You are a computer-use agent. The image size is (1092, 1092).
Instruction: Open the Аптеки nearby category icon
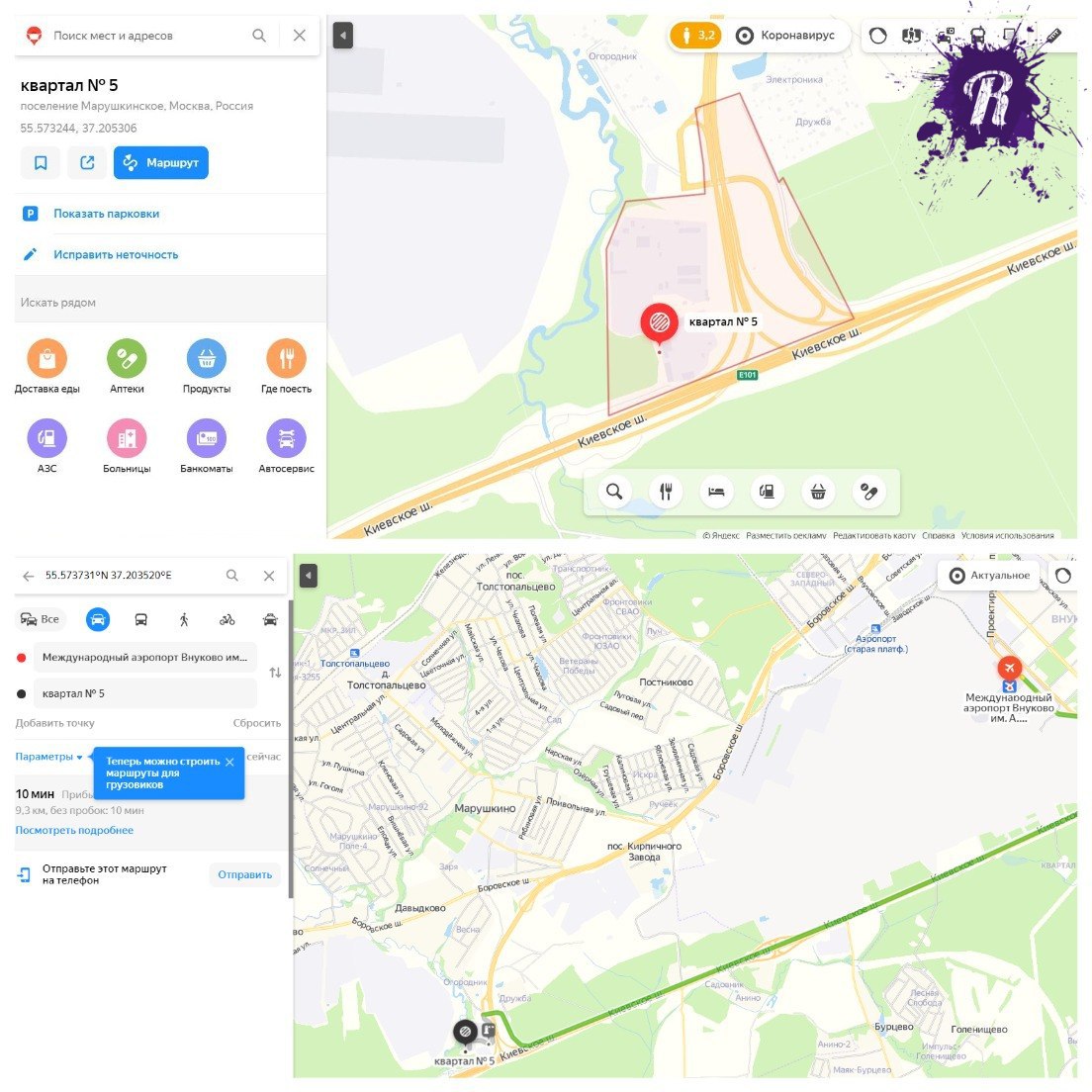coord(127,358)
